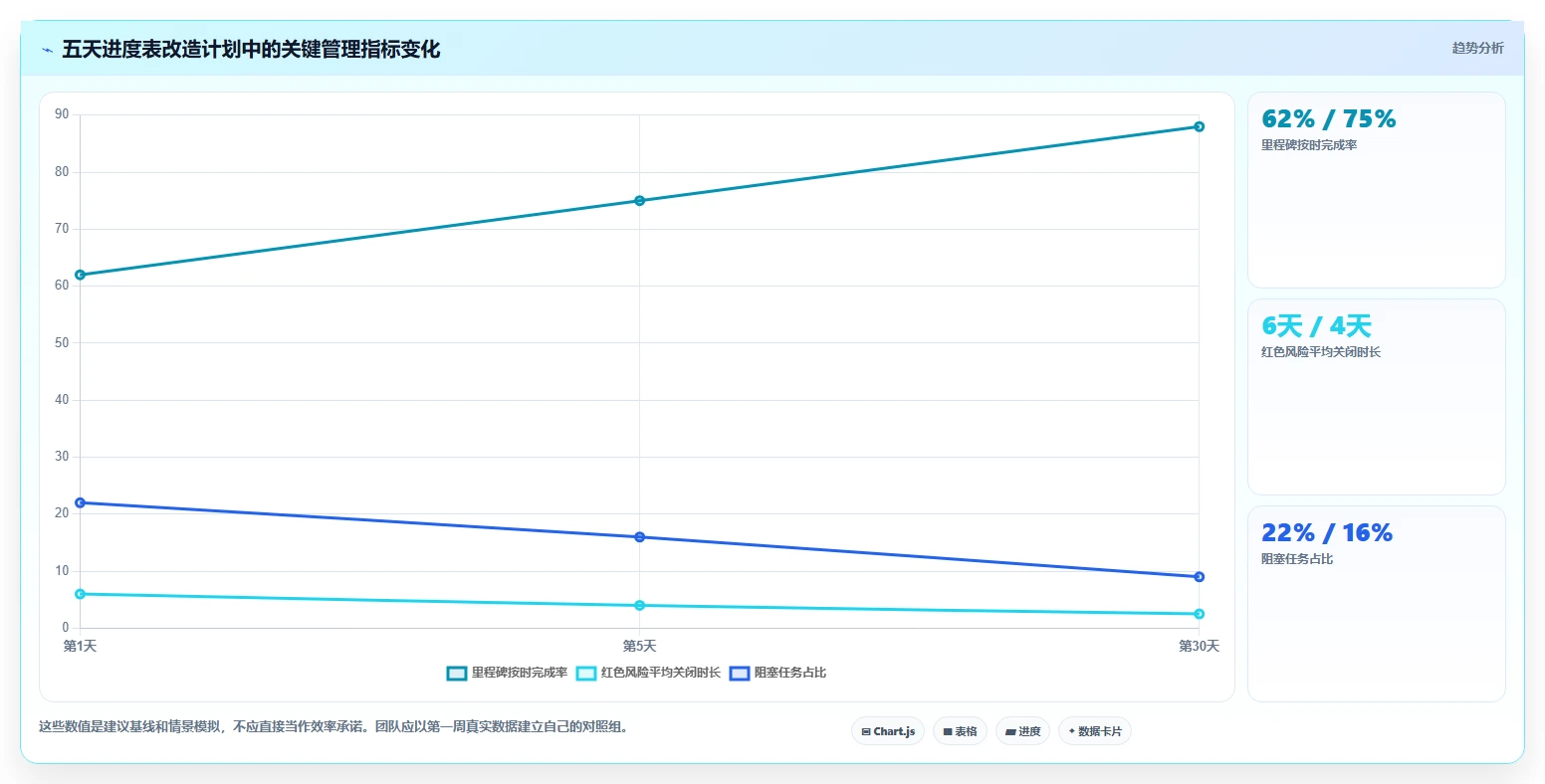Viewport: 1545px width, 784px height.
Task: Click the blocked-task line point at 第30天
Action: click(1200, 577)
